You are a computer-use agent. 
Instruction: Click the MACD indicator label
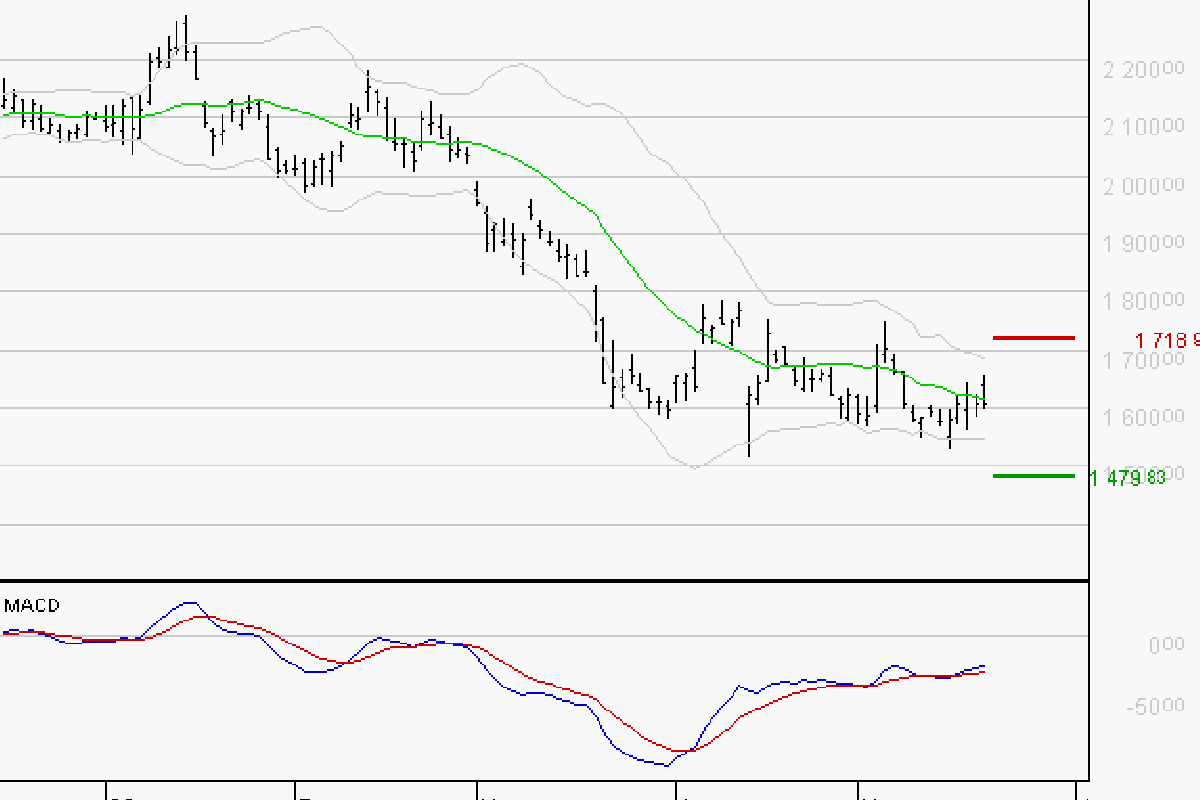(32, 606)
